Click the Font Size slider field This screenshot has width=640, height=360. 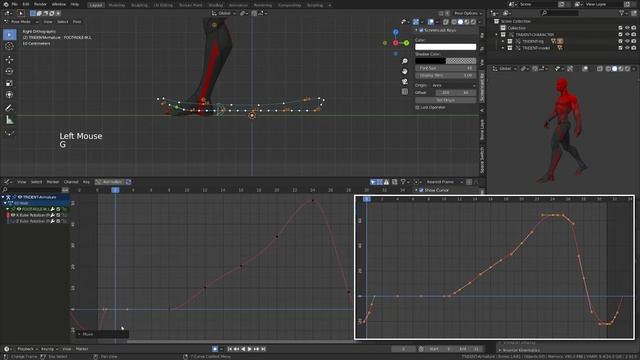pos(445,68)
